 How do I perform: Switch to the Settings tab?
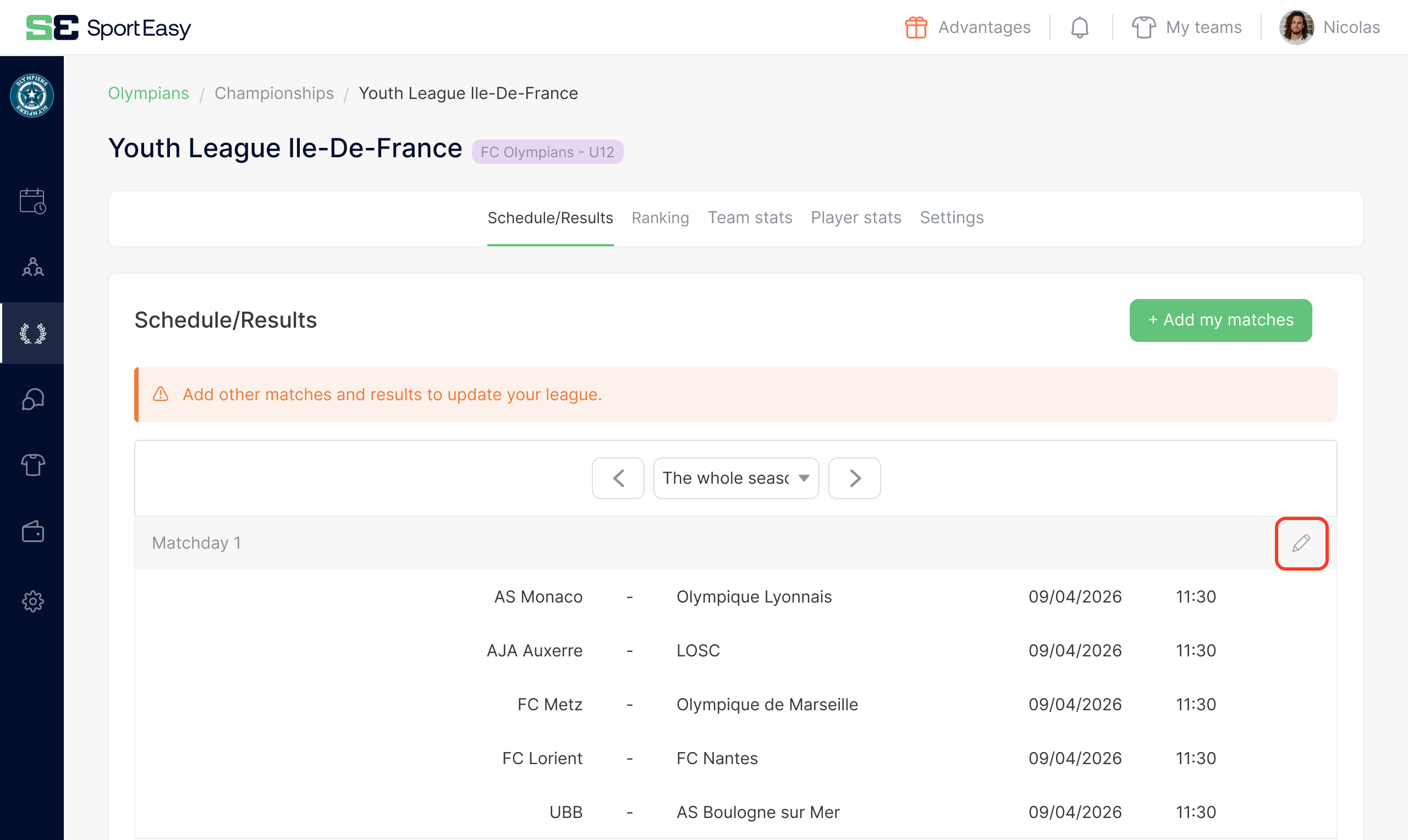tap(951, 218)
